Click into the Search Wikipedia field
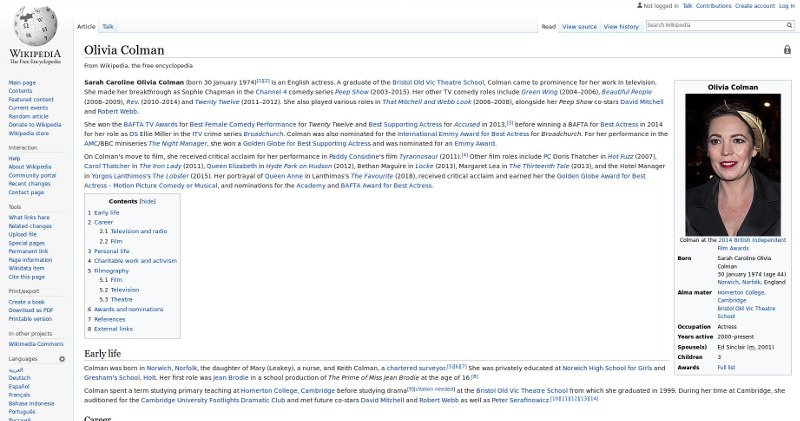The image size is (800, 421). tap(712, 25)
